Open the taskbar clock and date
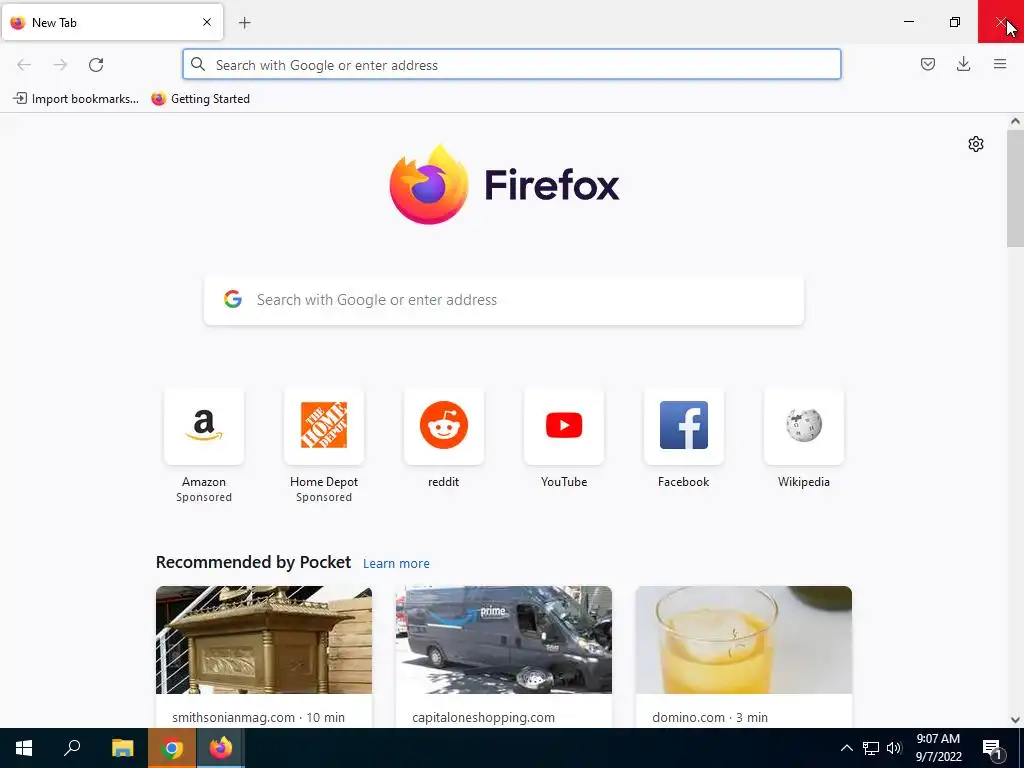Image resolution: width=1024 pixels, height=768 pixels. [938, 748]
